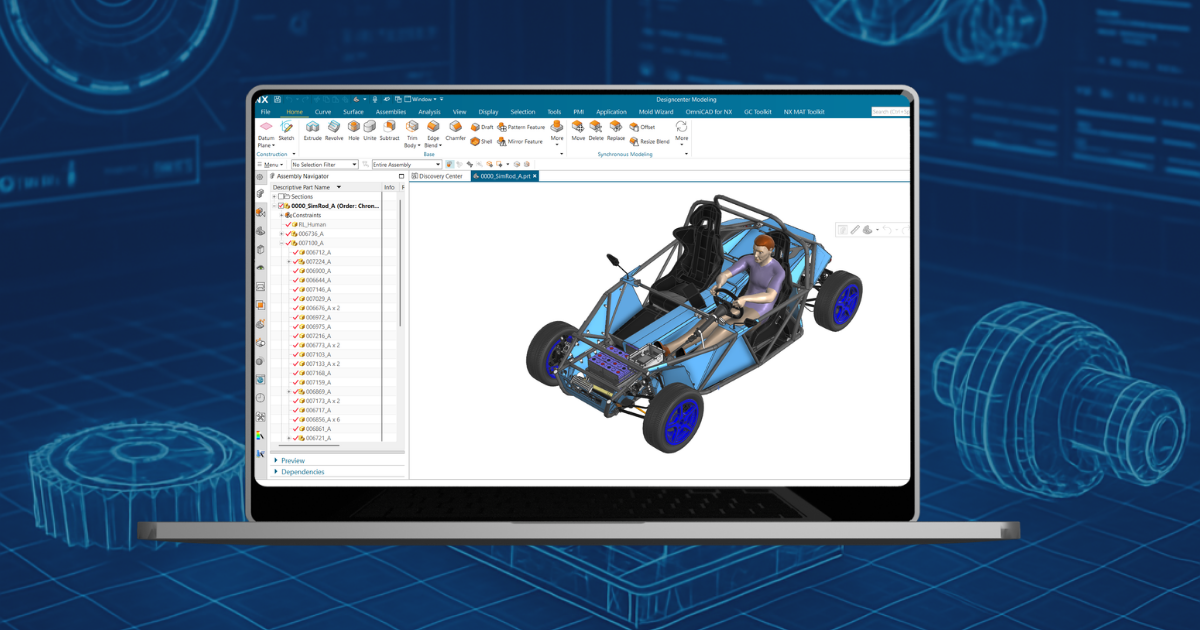
Task: Collapse the 007100_A tree node
Action: click(282, 243)
